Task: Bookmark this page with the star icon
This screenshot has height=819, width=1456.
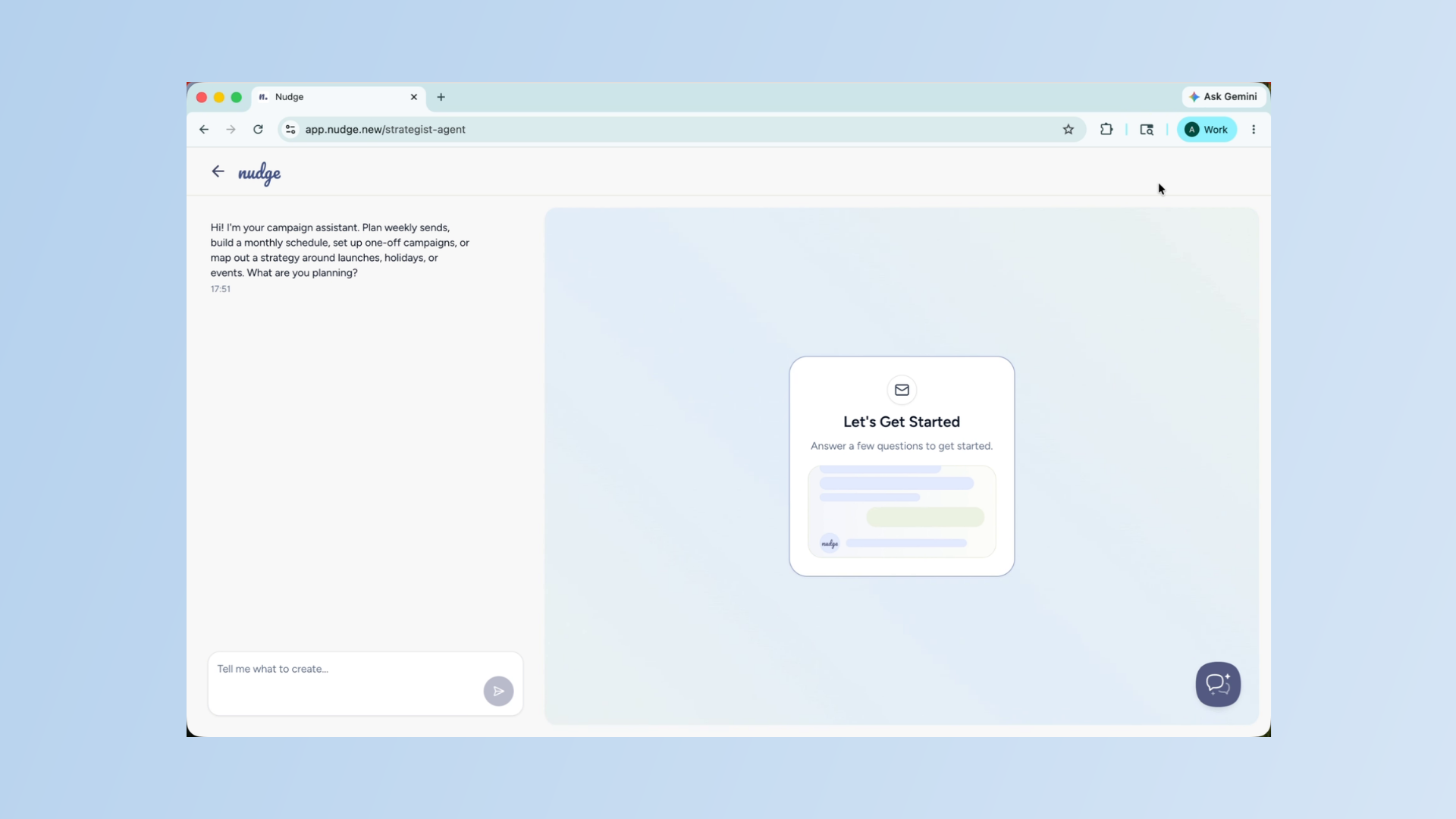Action: pos(1068,130)
